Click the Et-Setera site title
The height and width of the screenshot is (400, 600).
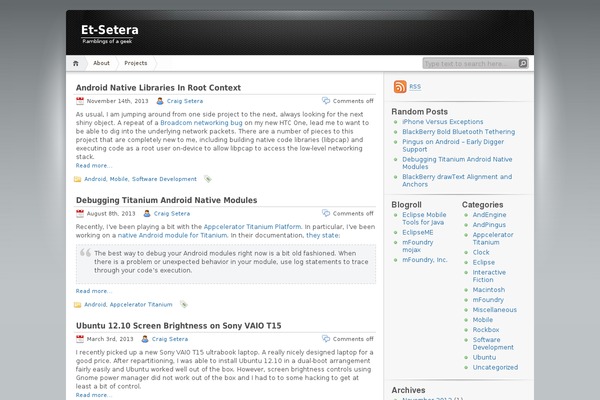[110, 30]
